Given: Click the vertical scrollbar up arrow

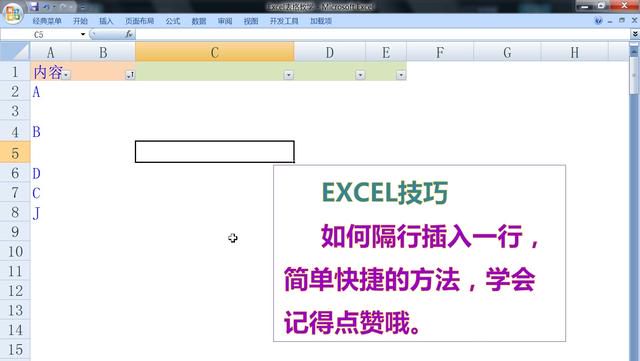Looking at the screenshot, I should pyautogui.click(x=634, y=51).
